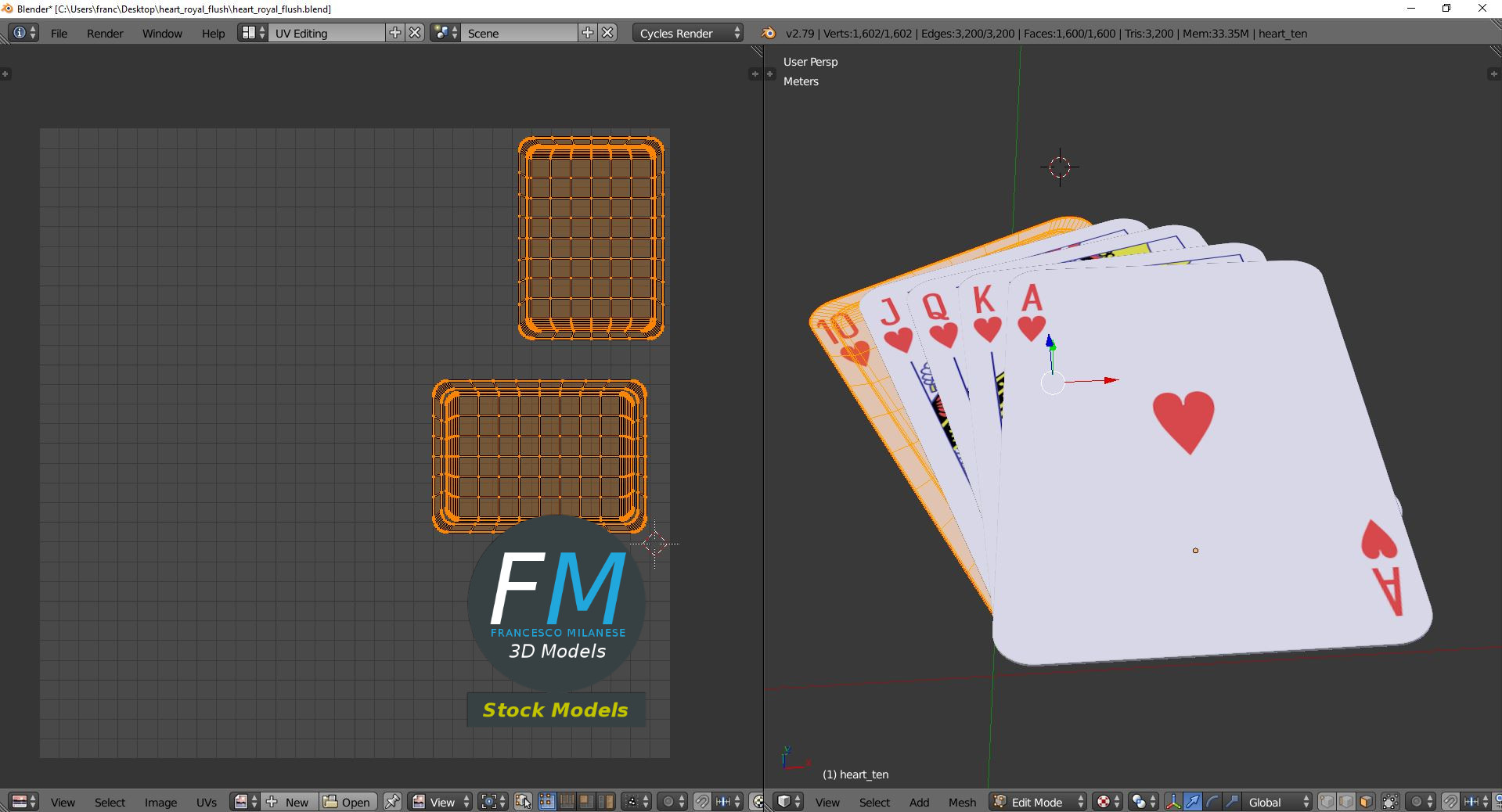Click the blue Z-axis manipulator arrow
Screen dimensions: 1502x812
pyautogui.click(x=1050, y=342)
